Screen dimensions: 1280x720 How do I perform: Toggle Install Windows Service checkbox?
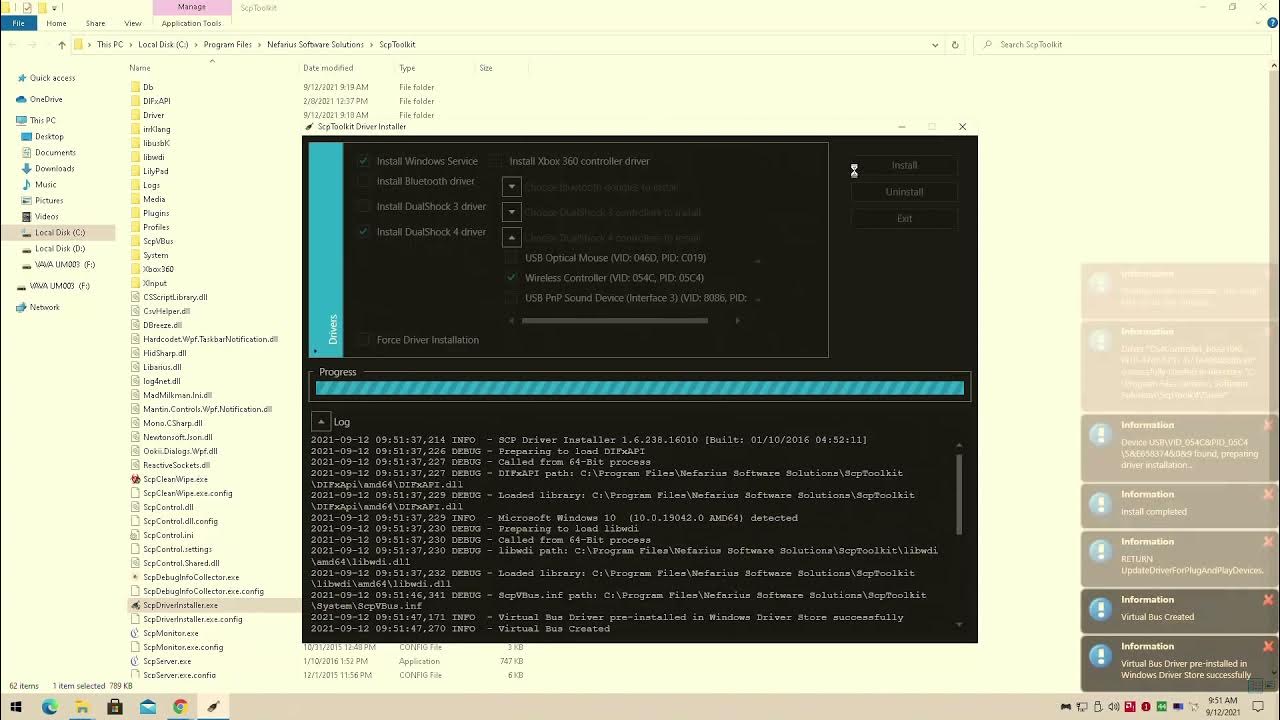tap(364, 161)
